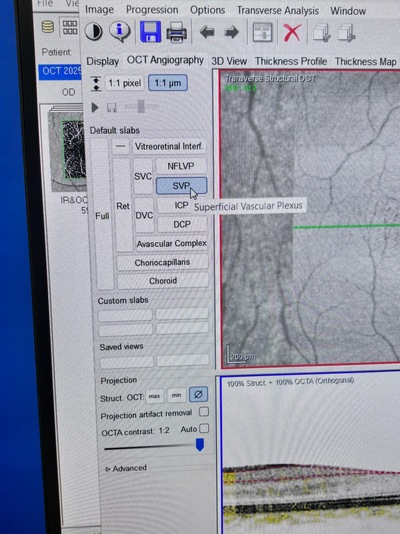Click the first stacked-pages copy icon
The height and width of the screenshot is (534, 400).
tap(322, 33)
